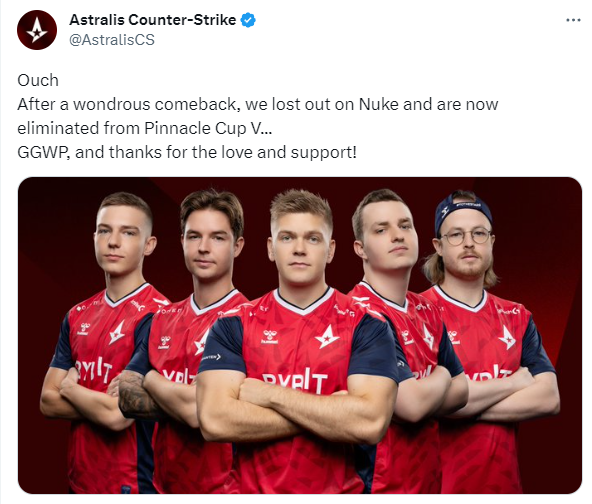
Task: Click the 'eliminated from Pinnacle Cup V...' line
Action: tap(144, 128)
